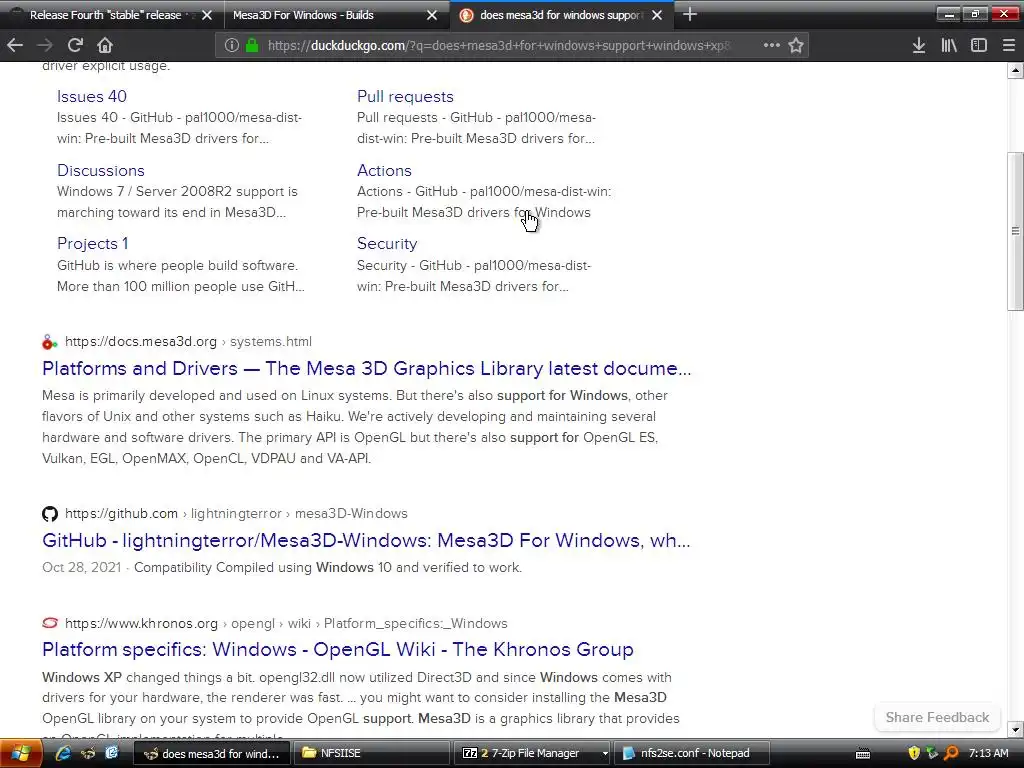Viewport: 1024px width, 768px height.
Task: Open the 'Security' sitelink
Action: tap(387, 244)
